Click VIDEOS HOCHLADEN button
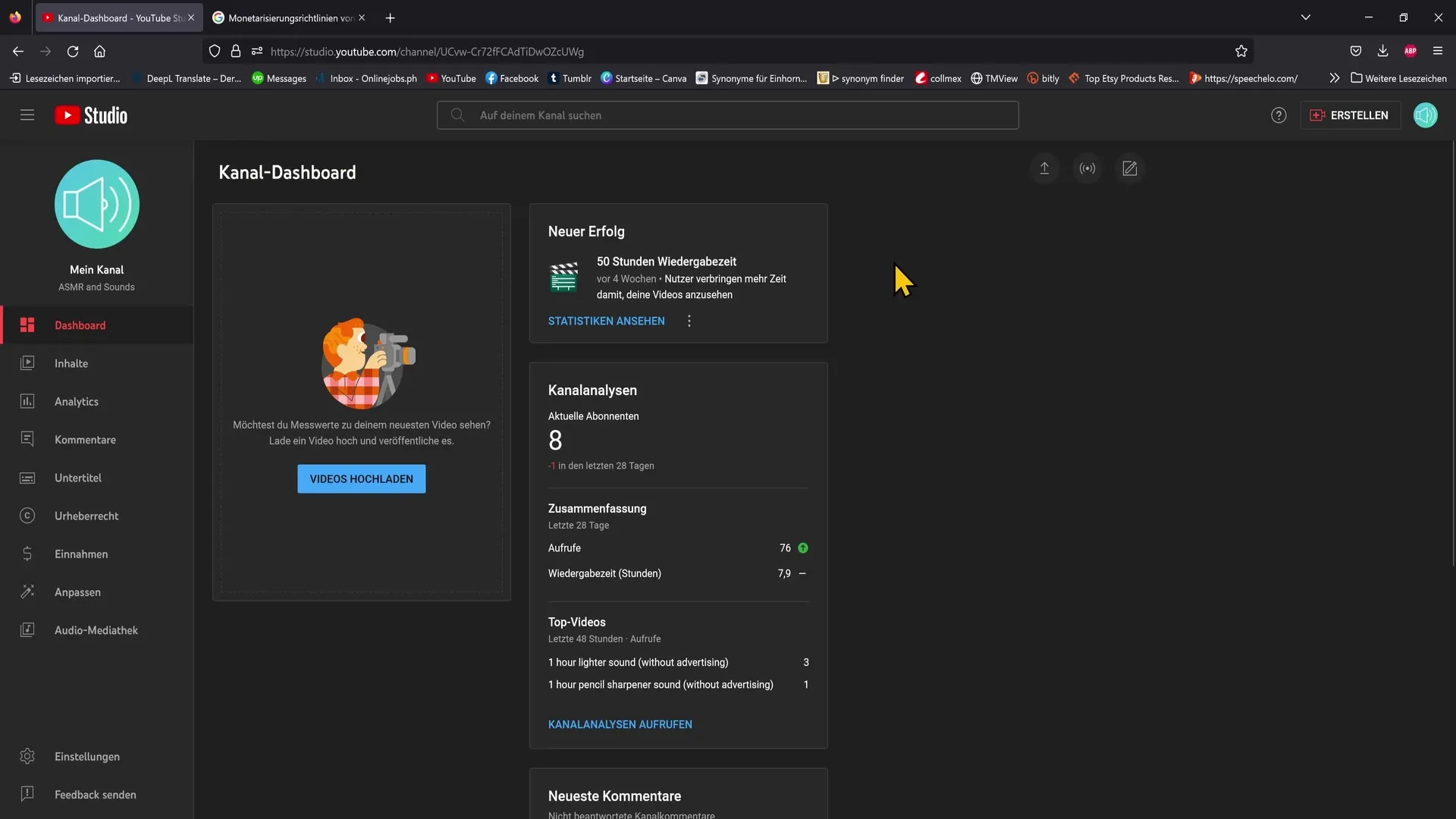The image size is (1456, 819). coord(361,479)
